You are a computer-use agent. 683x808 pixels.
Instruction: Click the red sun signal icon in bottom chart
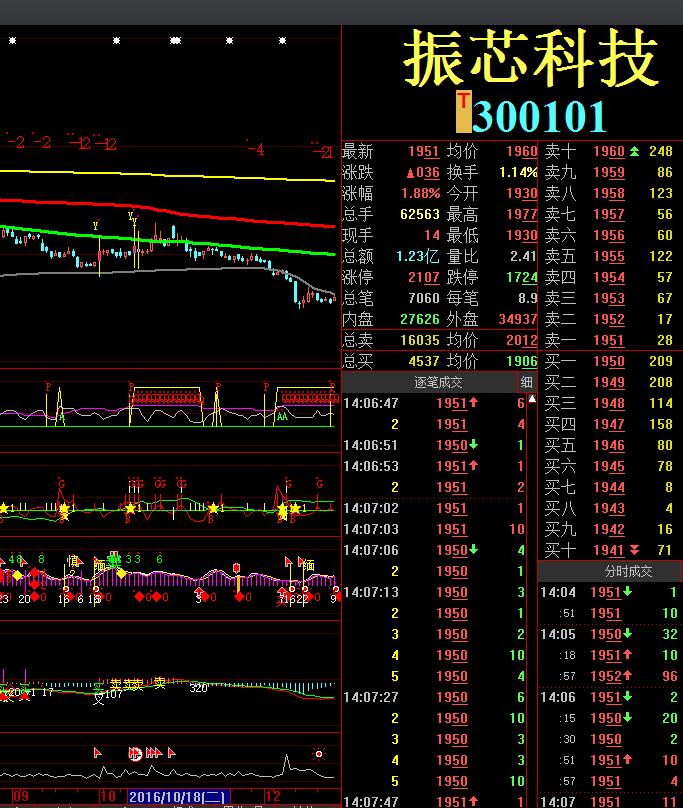coord(319,754)
